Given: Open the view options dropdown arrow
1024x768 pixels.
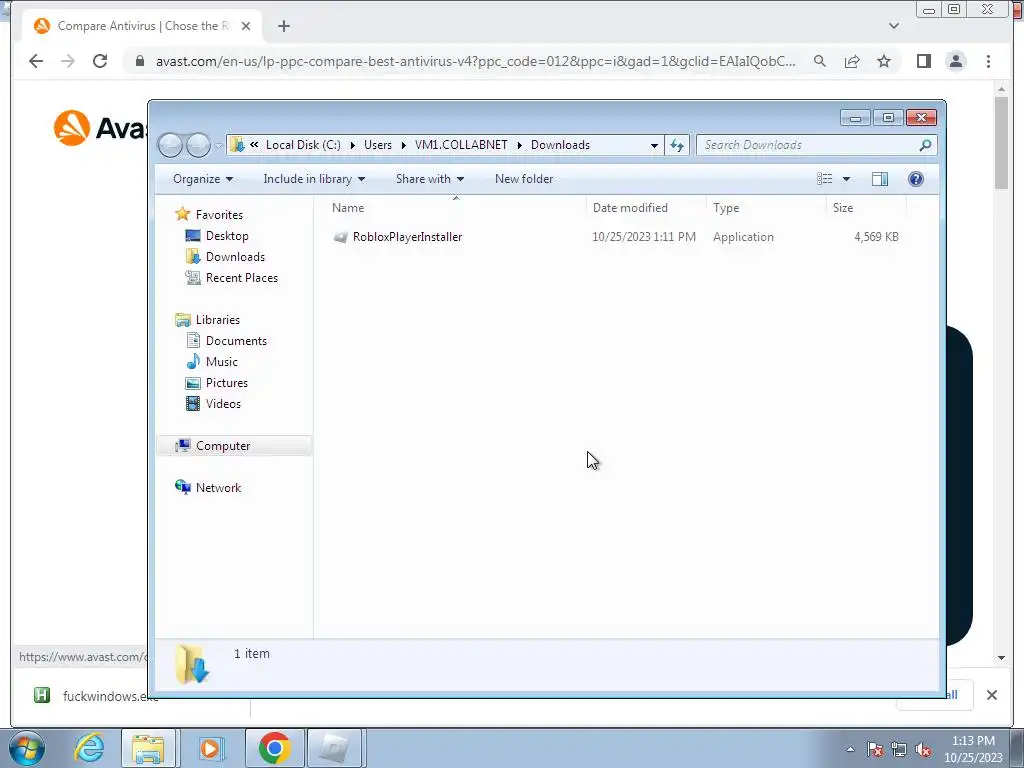Looking at the screenshot, I should point(846,179).
